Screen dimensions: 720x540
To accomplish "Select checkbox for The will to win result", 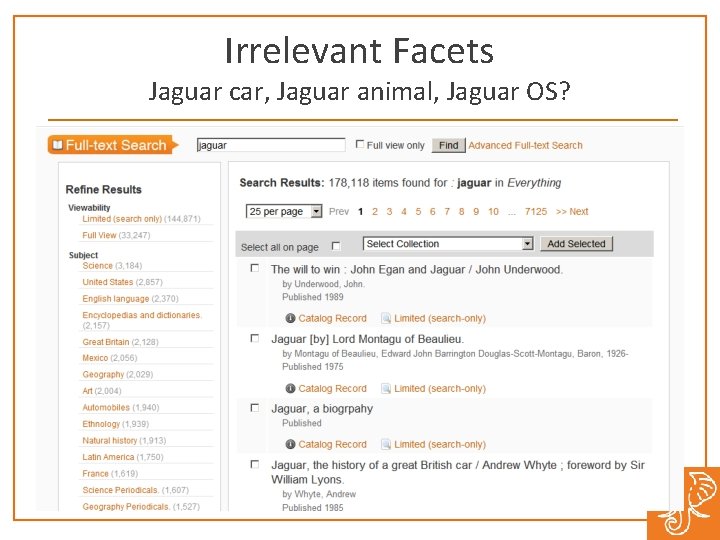I will 255,268.
